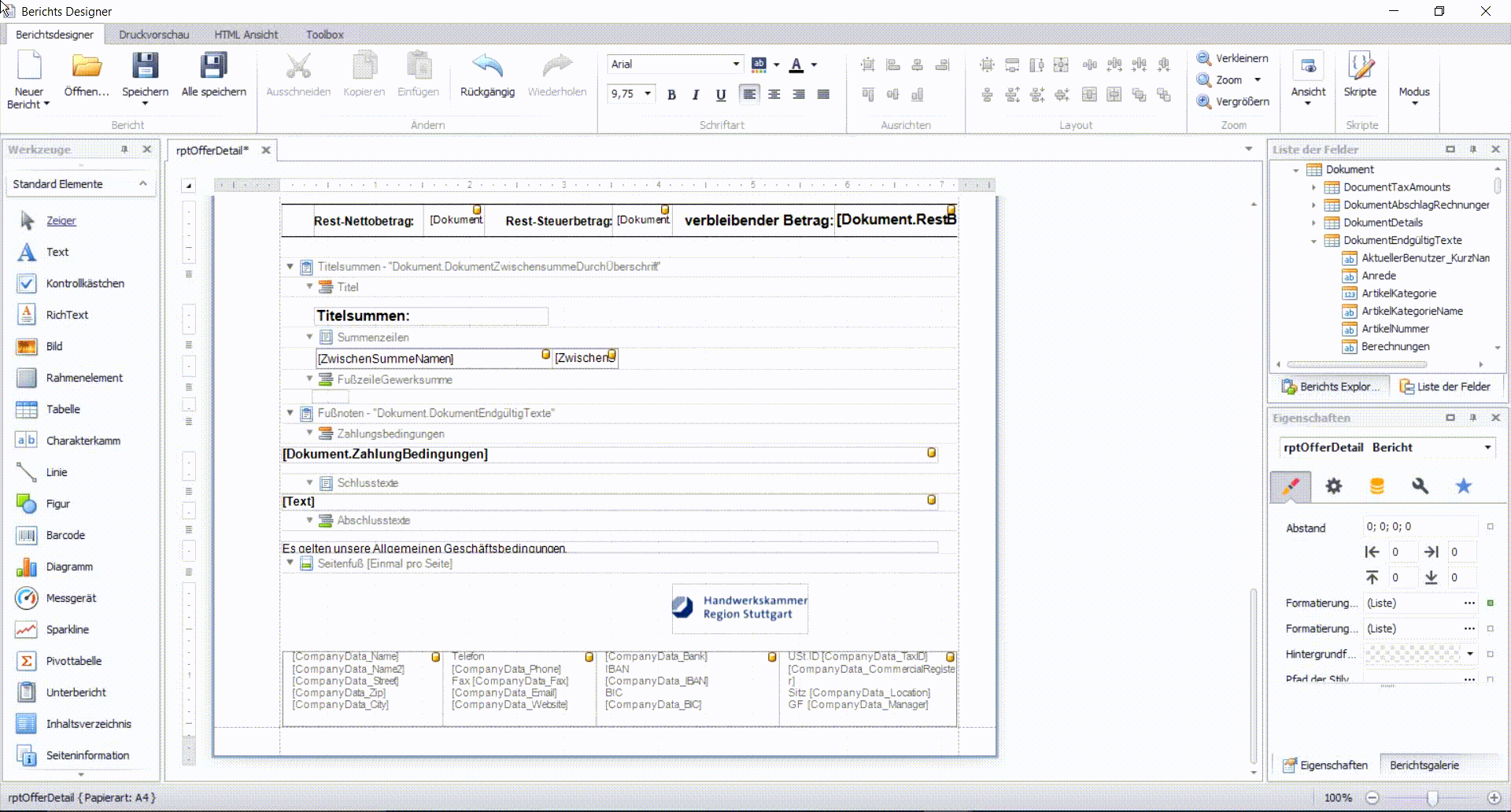The height and width of the screenshot is (812, 1511).
Task: Toggle bold formatting button
Action: coord(671,94)
